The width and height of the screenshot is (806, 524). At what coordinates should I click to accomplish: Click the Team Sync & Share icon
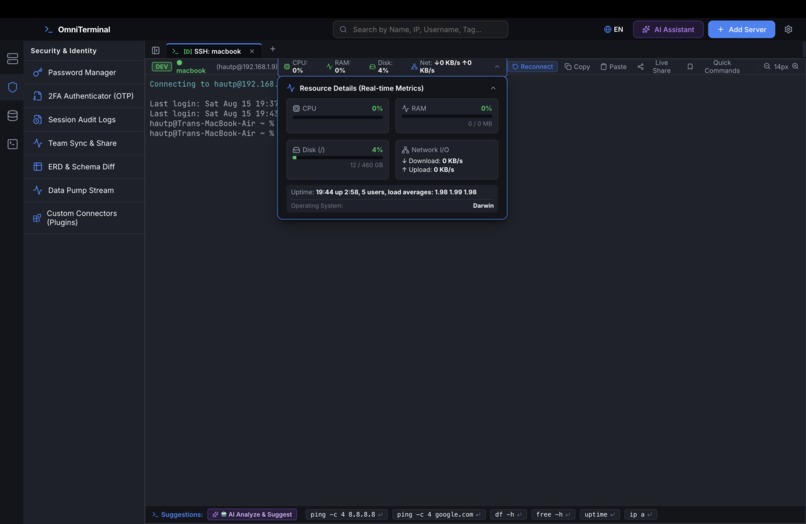[x=38, y=143]
